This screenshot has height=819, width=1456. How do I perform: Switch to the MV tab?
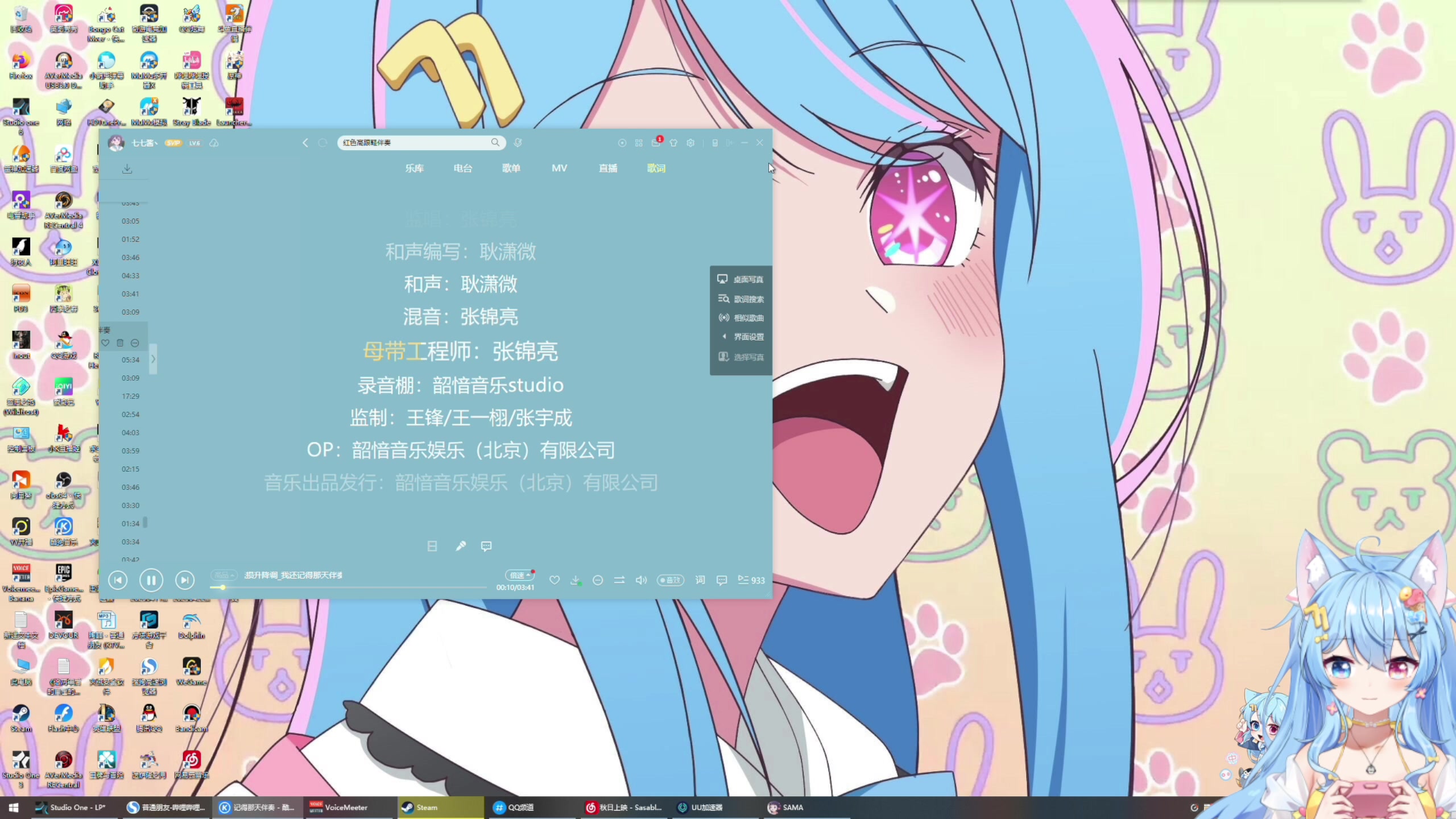coord(560,168)
